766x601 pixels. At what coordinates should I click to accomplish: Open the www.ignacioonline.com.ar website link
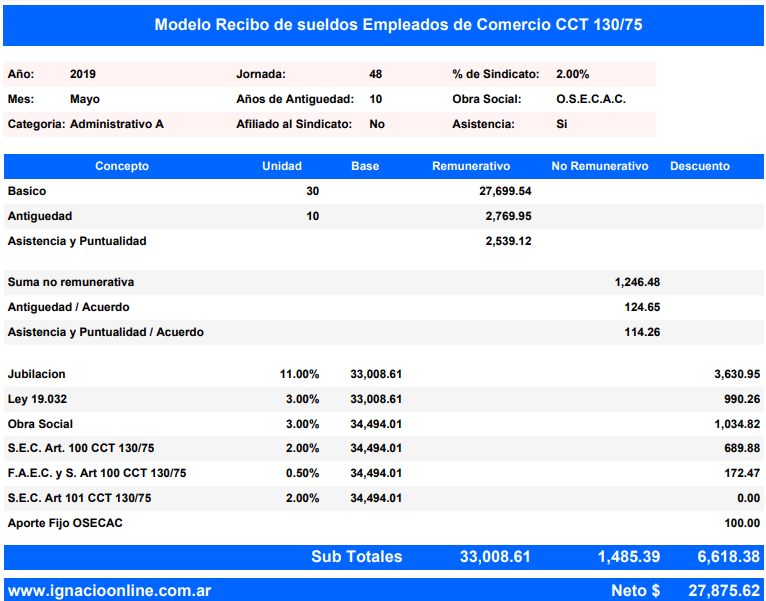click(x=108, y=590)
